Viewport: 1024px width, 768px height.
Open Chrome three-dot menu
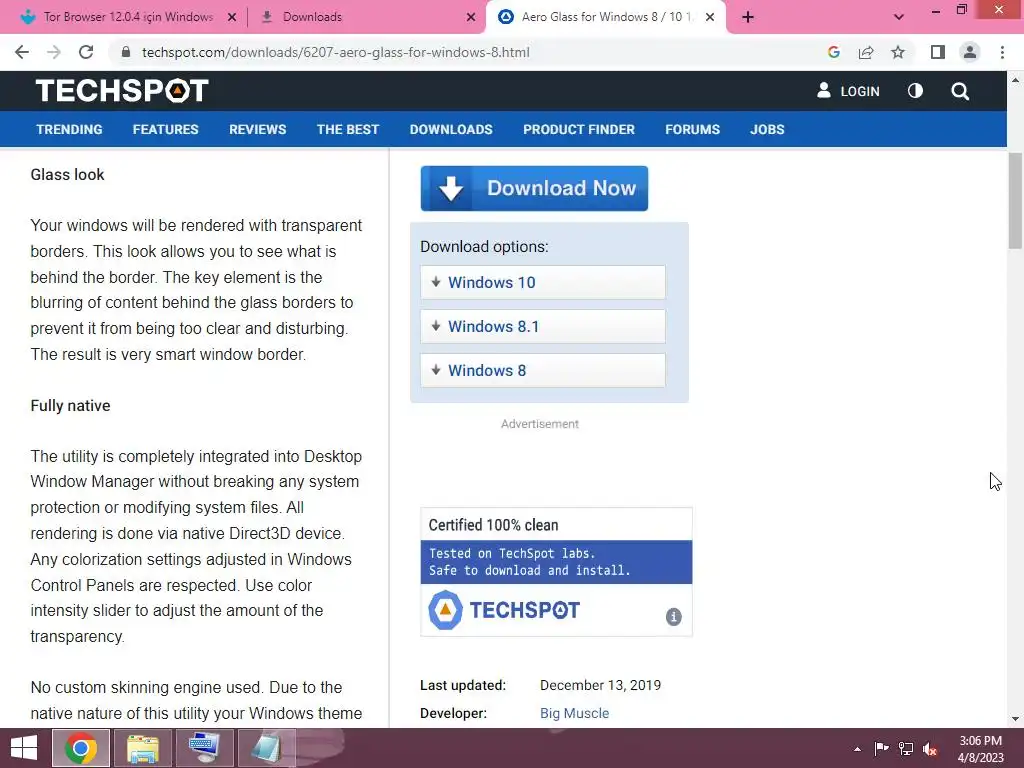[1002, 52]
